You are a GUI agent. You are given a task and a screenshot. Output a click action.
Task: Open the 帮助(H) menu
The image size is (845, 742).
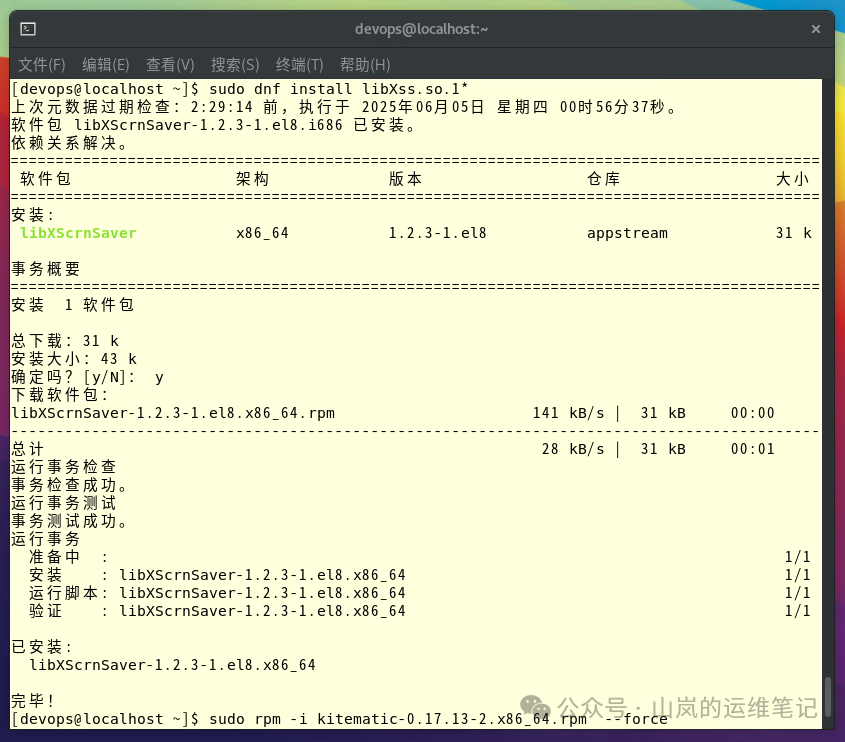365,65
